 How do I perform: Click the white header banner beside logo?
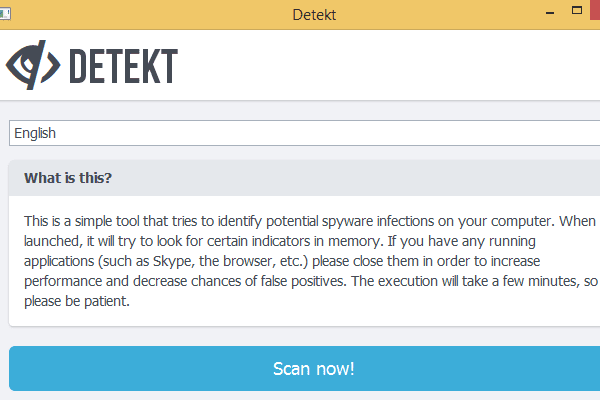(400, 65)
